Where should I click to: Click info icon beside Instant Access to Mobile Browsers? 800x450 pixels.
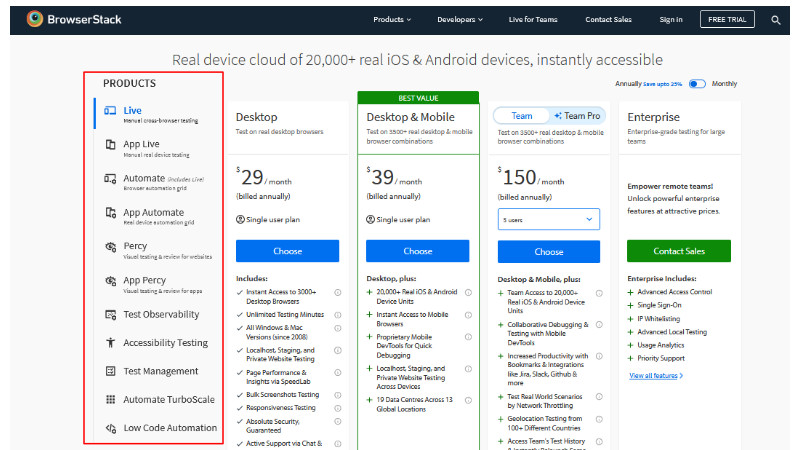tap(468, 315)
